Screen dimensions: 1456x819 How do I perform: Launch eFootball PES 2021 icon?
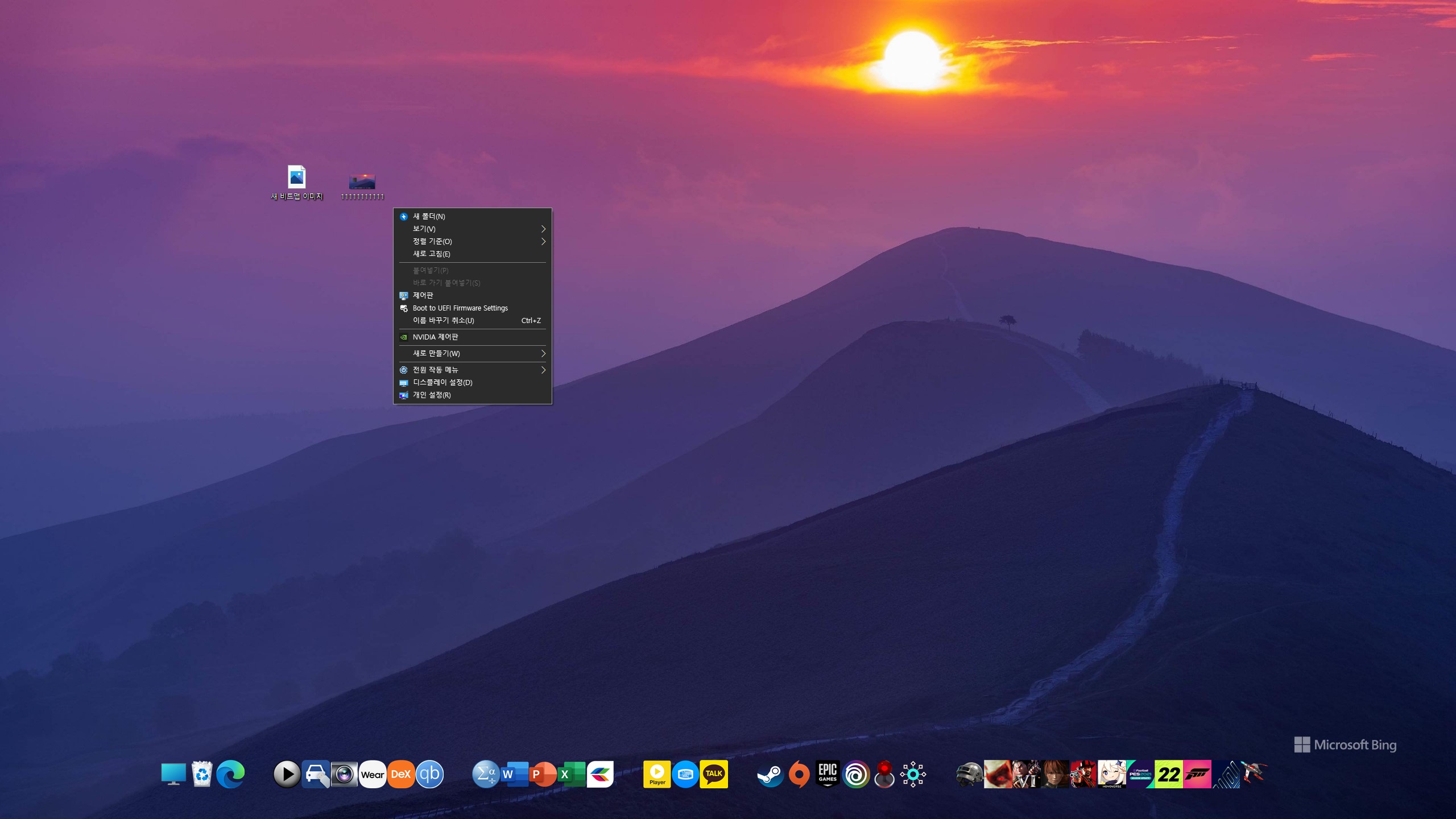click(1140, 774)
